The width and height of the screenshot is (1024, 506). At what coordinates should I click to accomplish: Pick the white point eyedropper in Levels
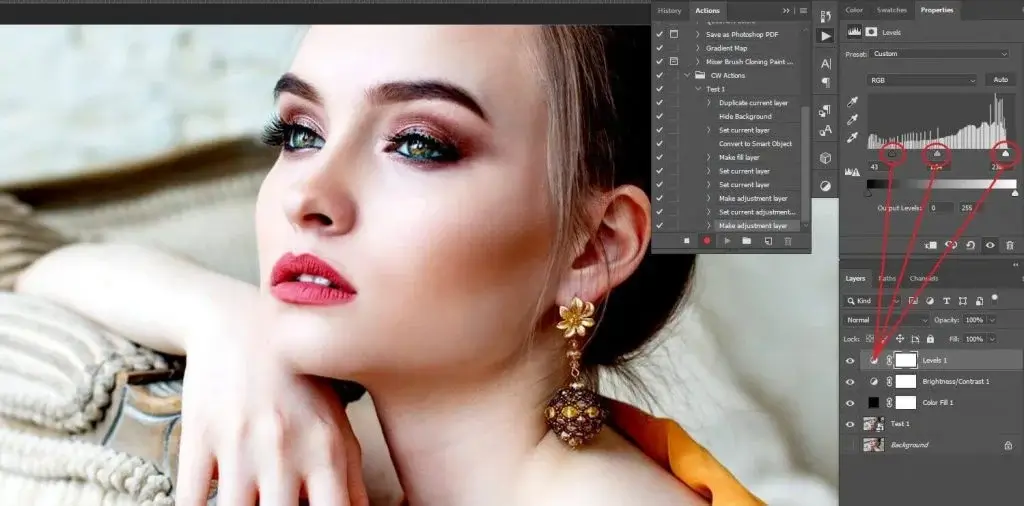(x=852, y=137)
